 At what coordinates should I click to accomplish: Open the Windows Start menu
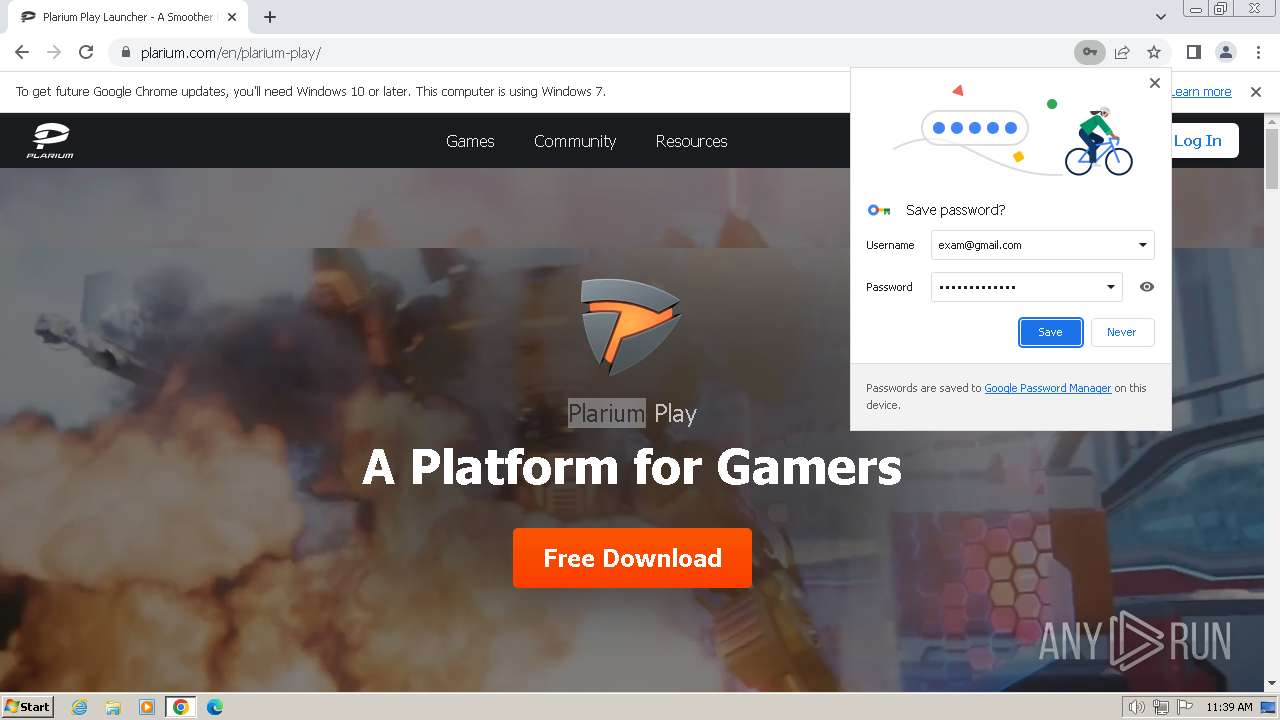tap(28, 706)
